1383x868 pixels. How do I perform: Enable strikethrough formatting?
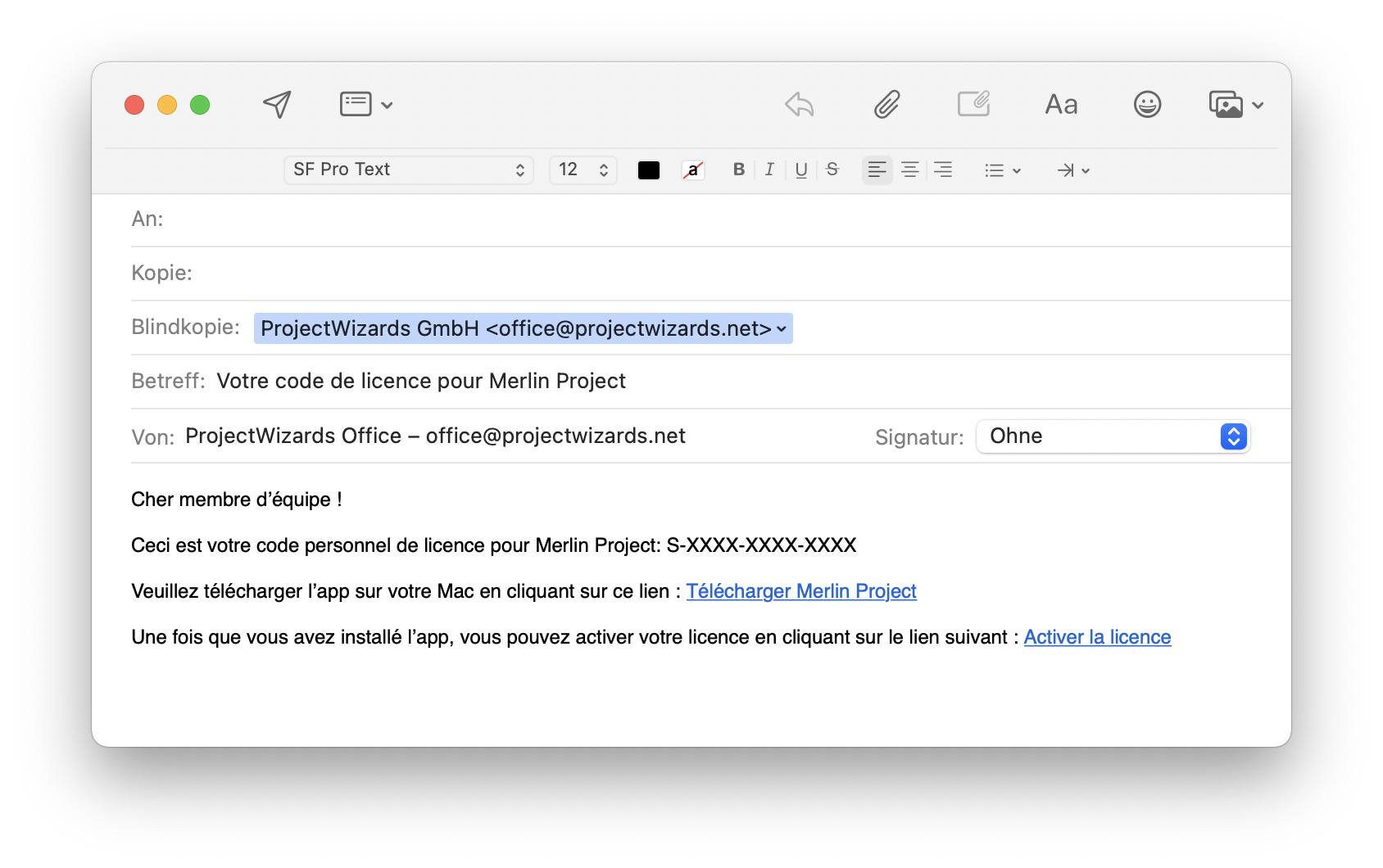832,170
